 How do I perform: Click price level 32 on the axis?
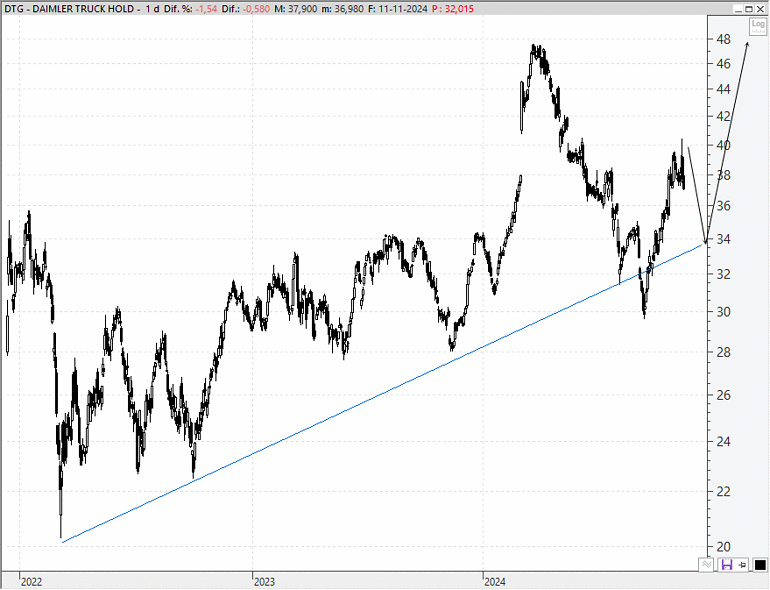coord(723,274)
